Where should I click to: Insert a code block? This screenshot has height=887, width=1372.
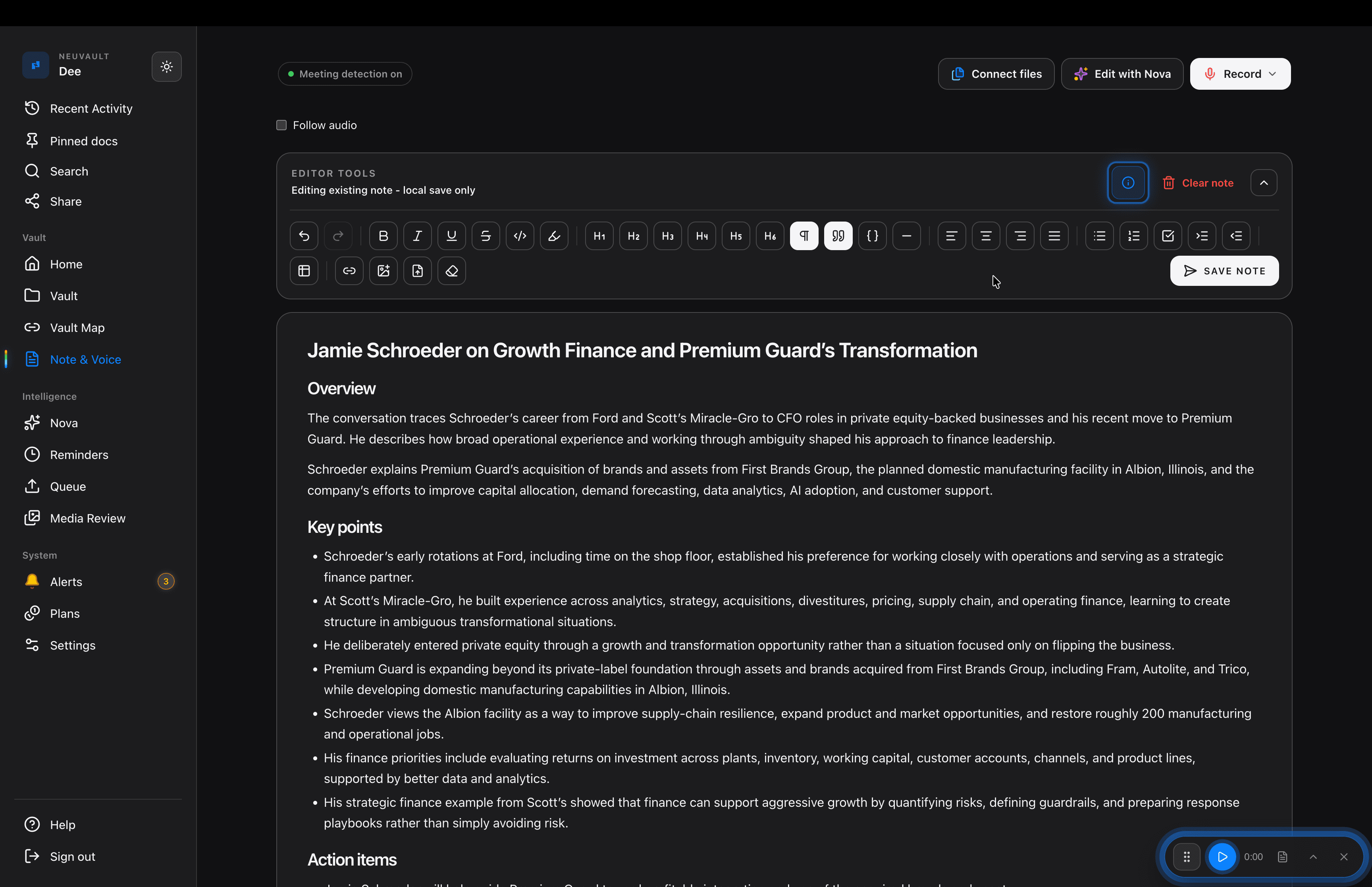pyautogui.click(x=873, y=235)
